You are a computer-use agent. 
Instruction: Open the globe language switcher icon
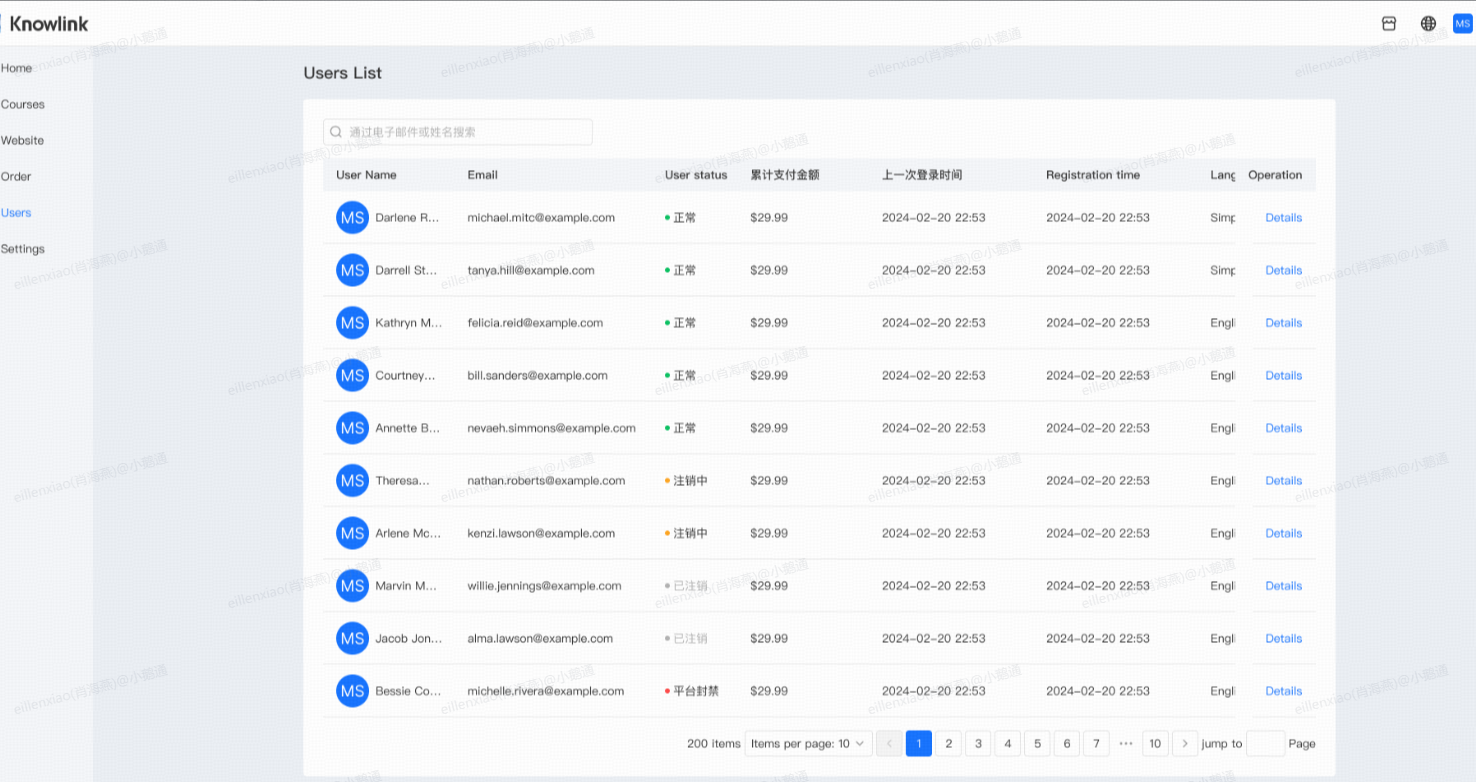1428,23
